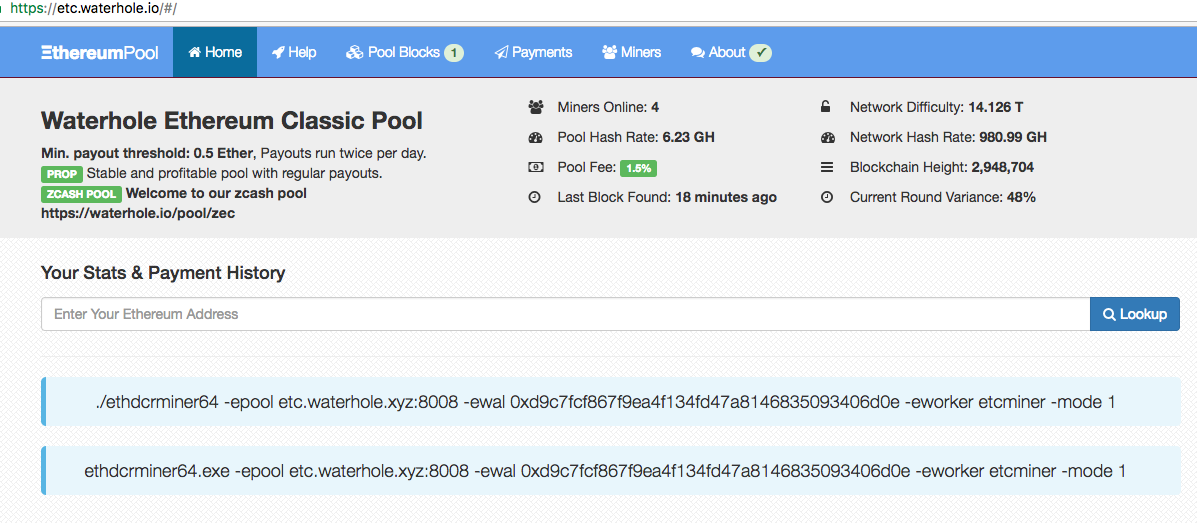Click the About checkmark badge
The width and height of the screenshot is (1197, 523).
click(760, 53)
